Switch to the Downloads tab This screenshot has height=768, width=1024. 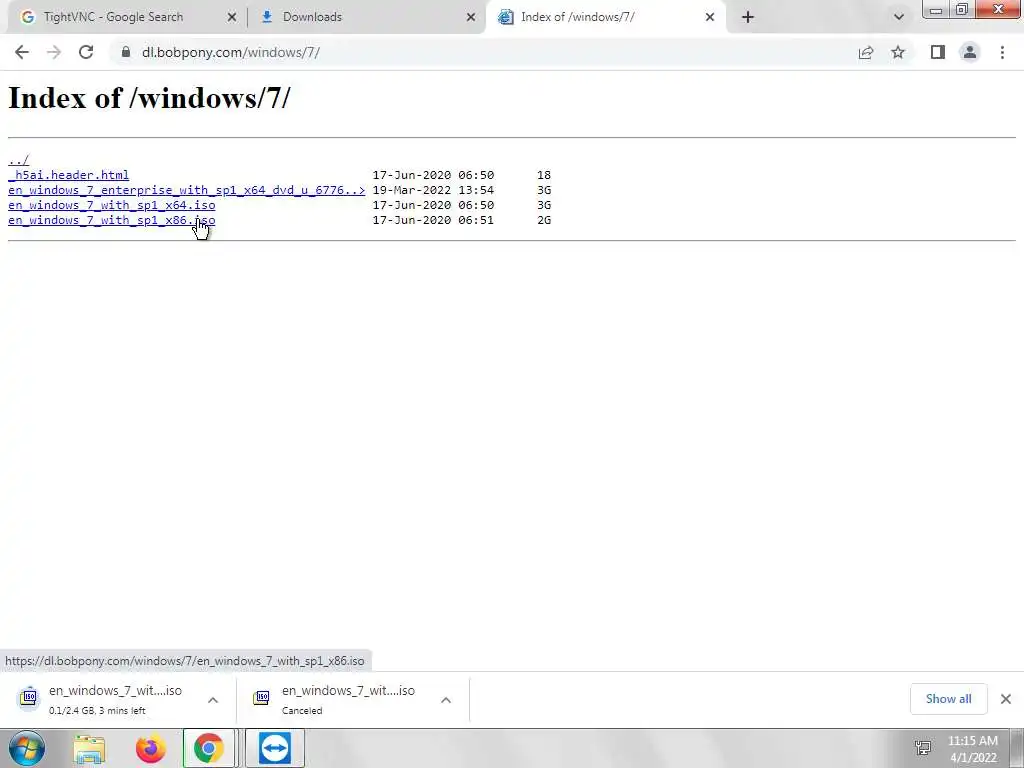[366, 17]
